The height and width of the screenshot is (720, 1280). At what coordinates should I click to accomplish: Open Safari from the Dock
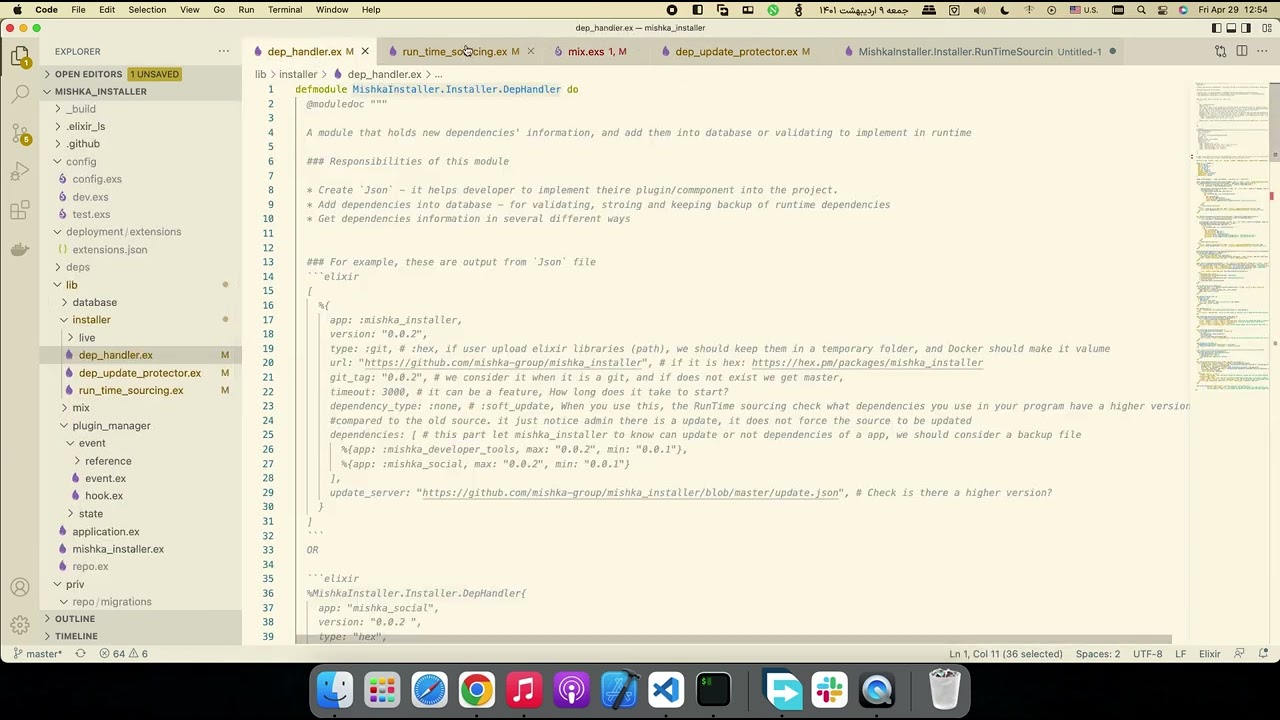tap(430, 690)
